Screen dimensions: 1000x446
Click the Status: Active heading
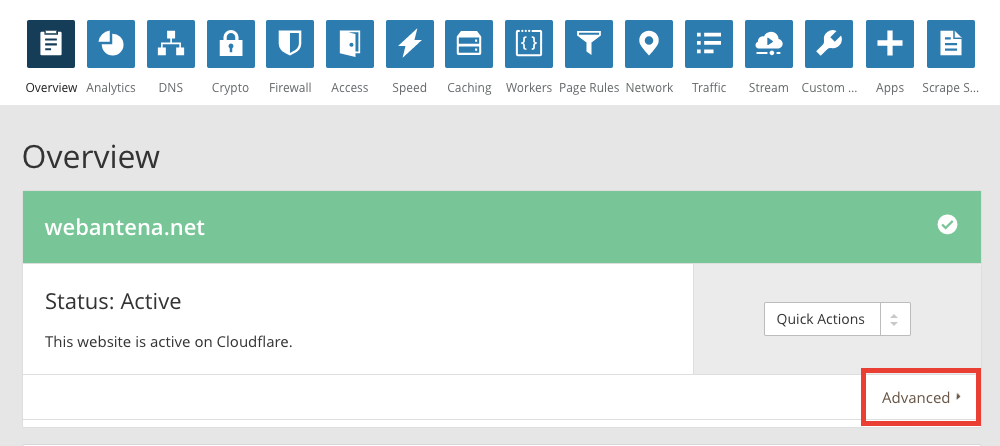click(113, 301)
